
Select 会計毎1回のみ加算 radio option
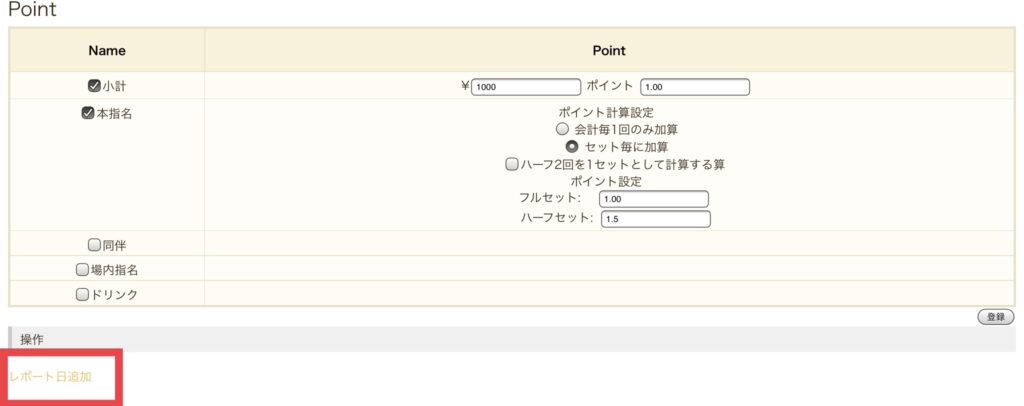pyautogui.click(x=562, y=129)
